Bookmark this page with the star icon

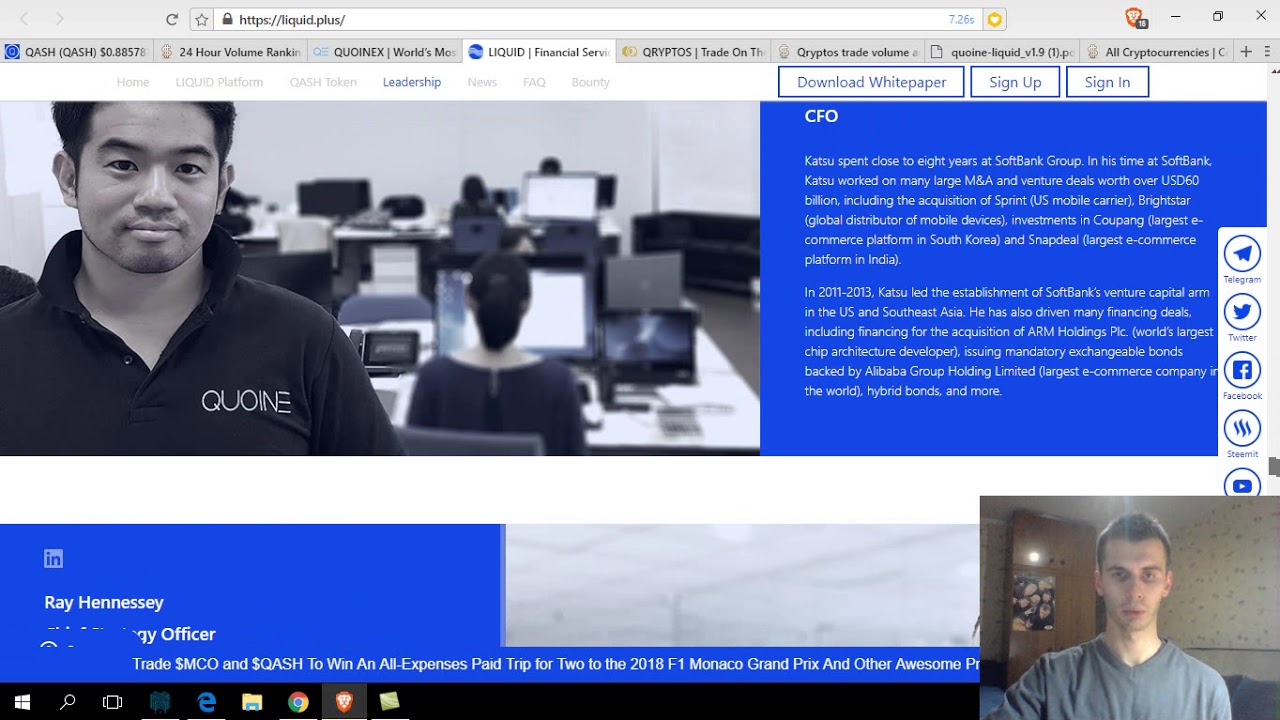click(x=202, y=19)
